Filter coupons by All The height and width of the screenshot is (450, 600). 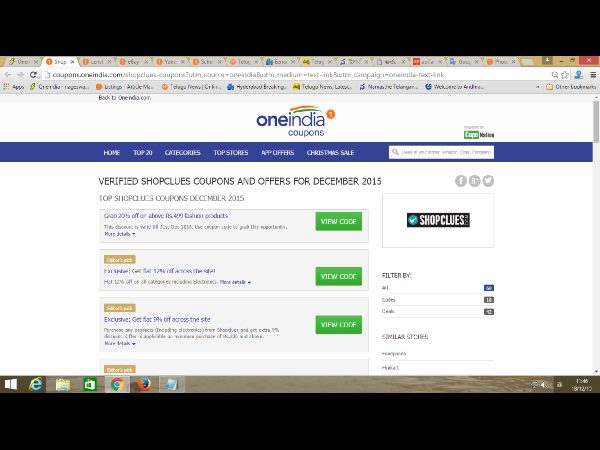pos(386,288)
